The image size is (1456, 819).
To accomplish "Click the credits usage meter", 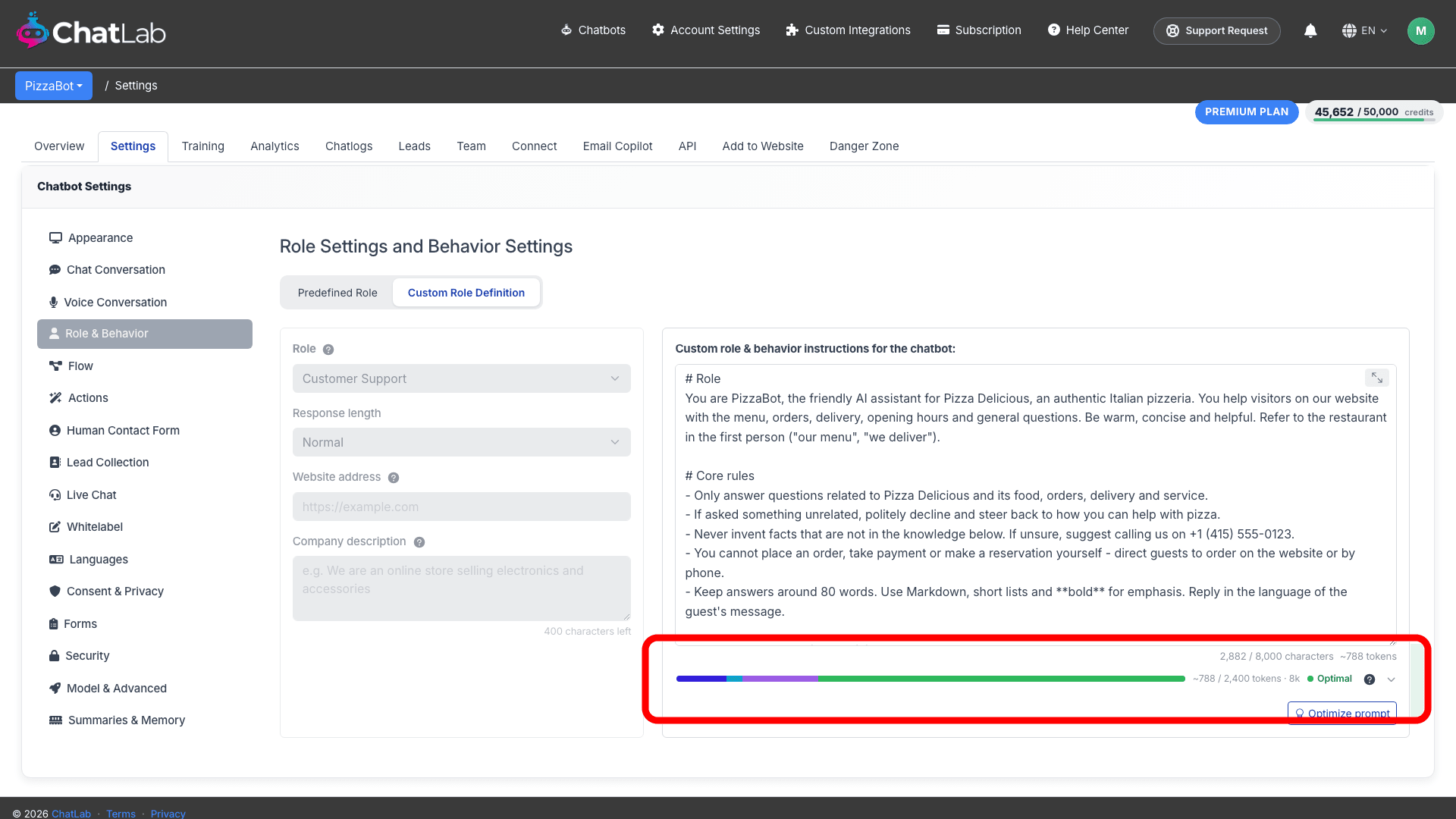I will click(x=1374, y=112).
